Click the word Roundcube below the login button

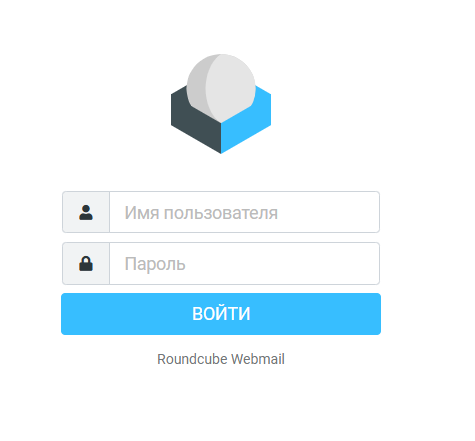pos(192,359)
